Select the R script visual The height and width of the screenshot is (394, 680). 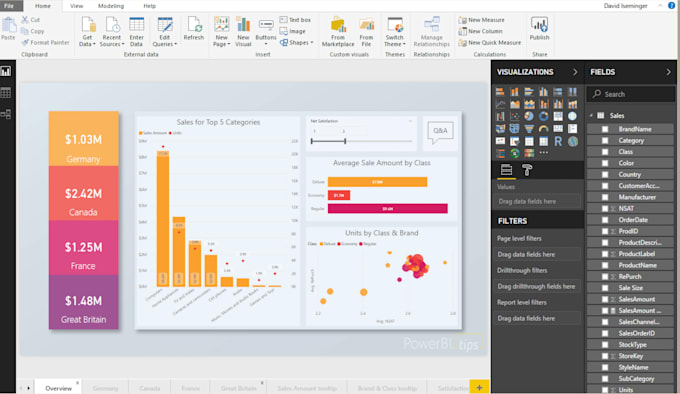(558, 141)
